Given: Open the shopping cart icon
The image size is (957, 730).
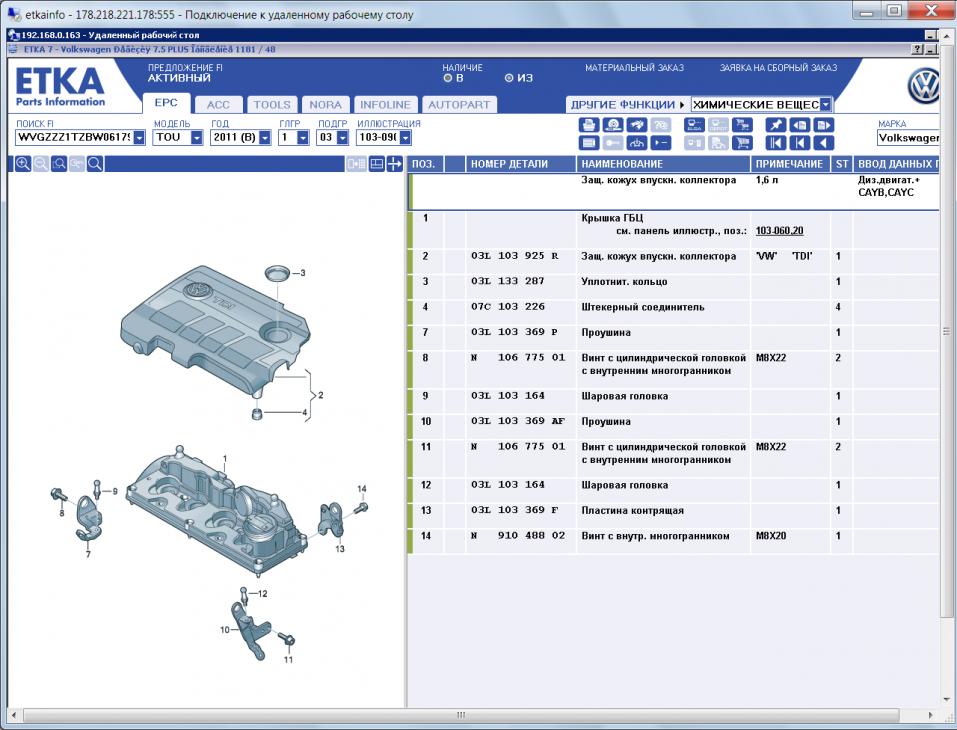Looking at the screenshot, I should (x=742, y=143).
